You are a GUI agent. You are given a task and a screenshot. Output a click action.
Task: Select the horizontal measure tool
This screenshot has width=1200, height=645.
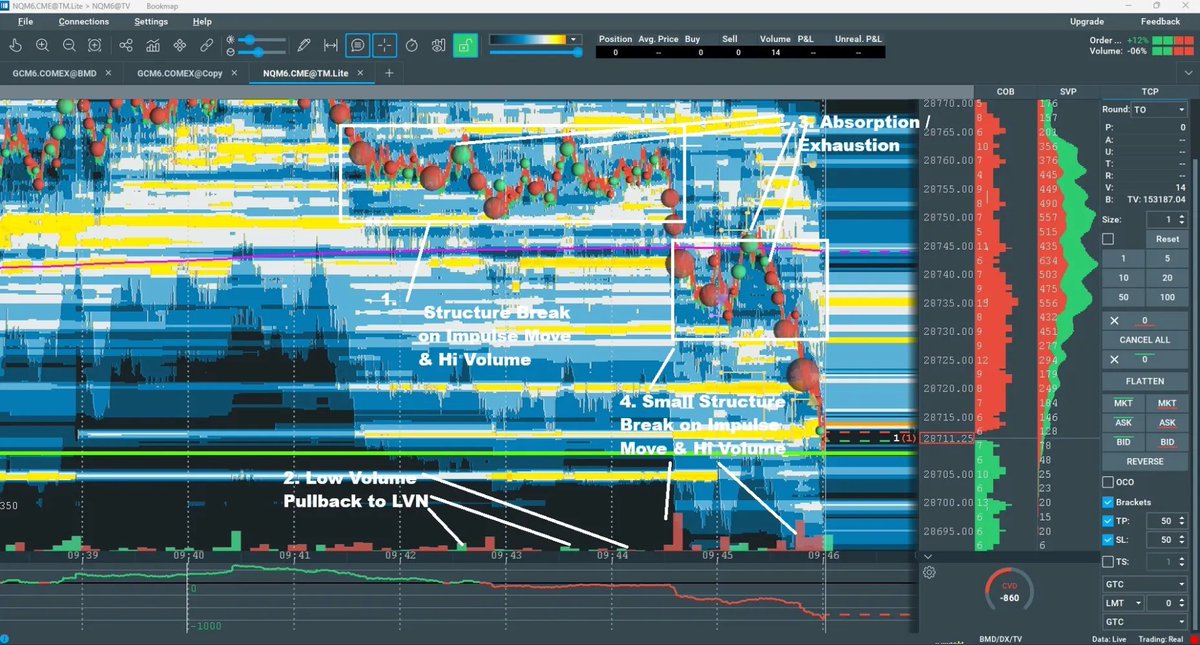331,45
